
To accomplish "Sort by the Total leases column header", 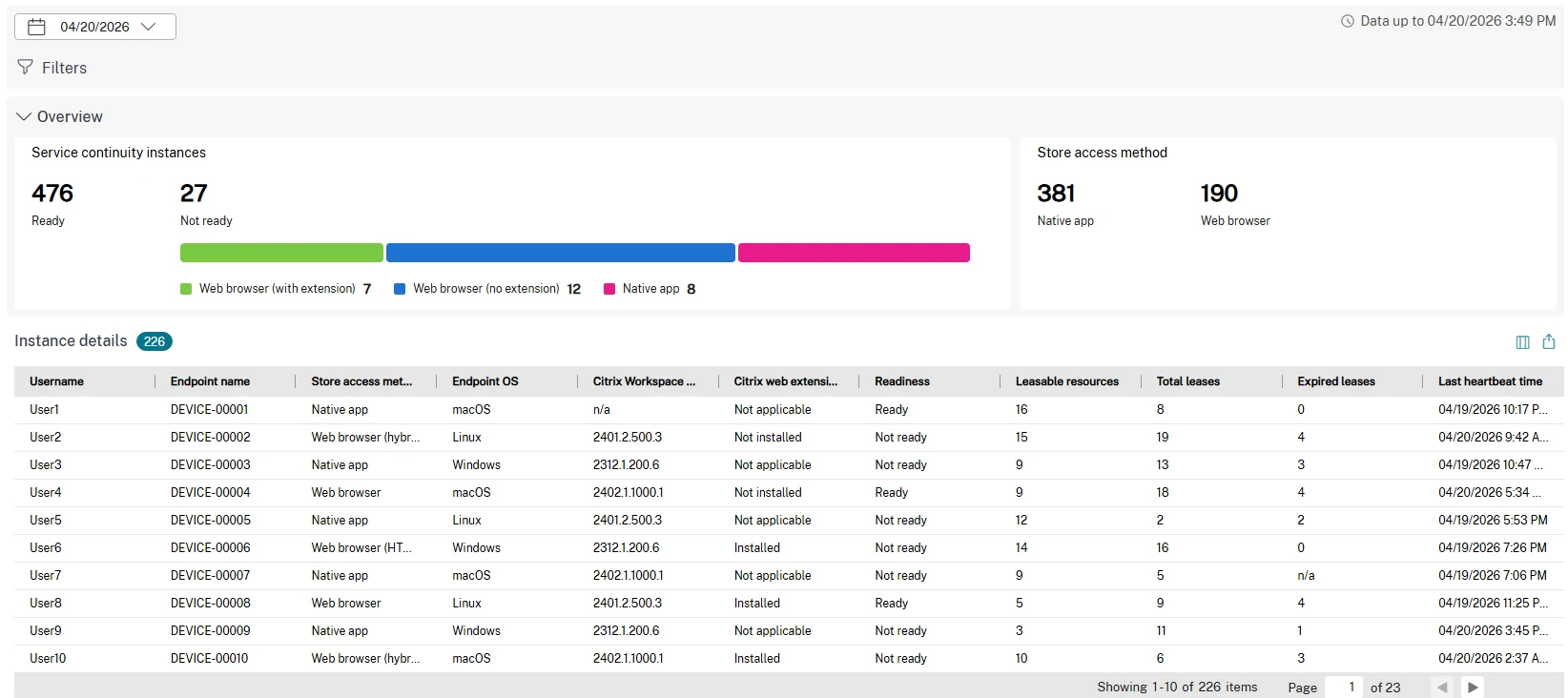I will click(1188, 381).
